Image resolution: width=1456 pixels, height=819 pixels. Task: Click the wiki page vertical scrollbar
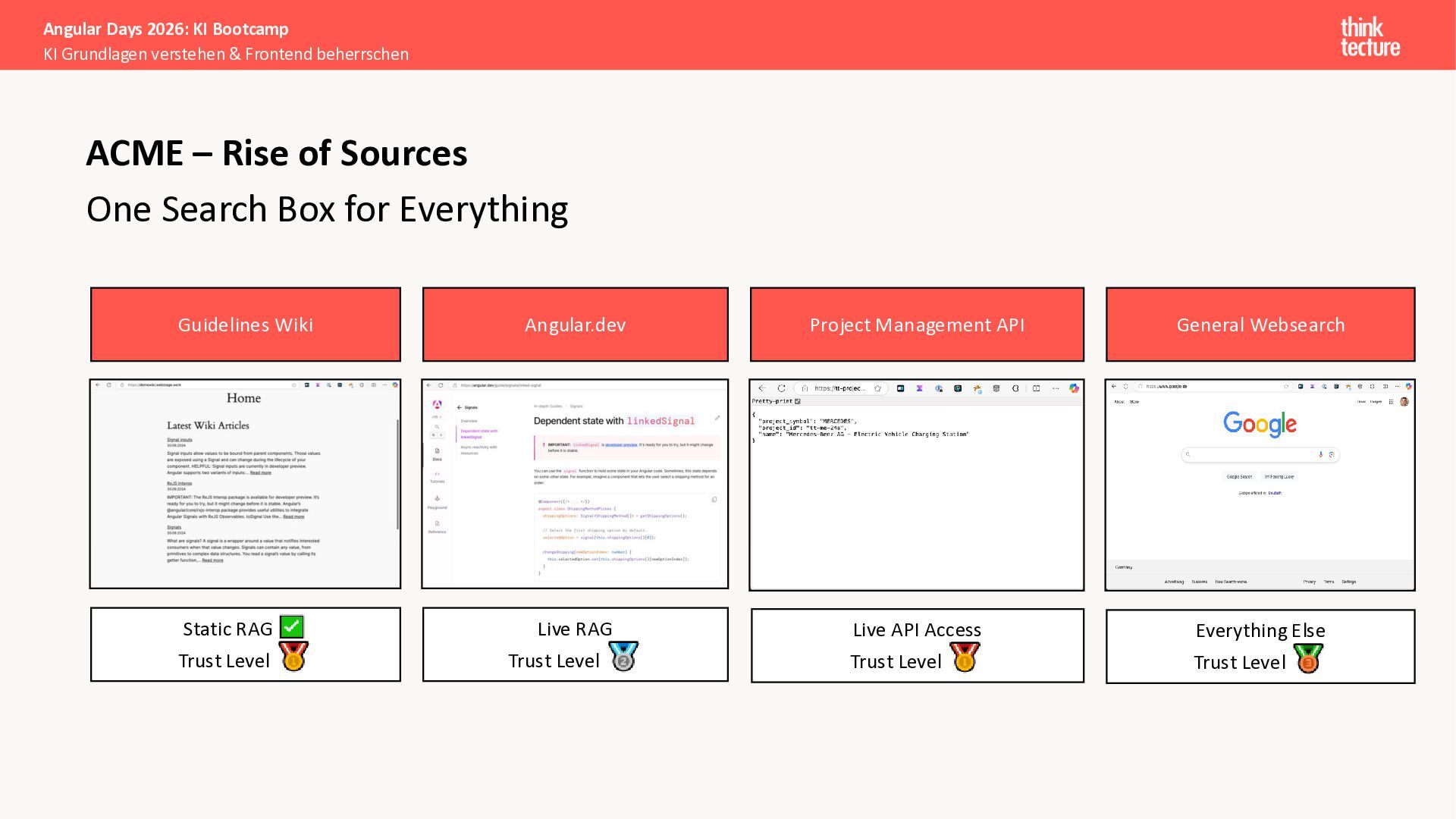(x=397, y=474)
